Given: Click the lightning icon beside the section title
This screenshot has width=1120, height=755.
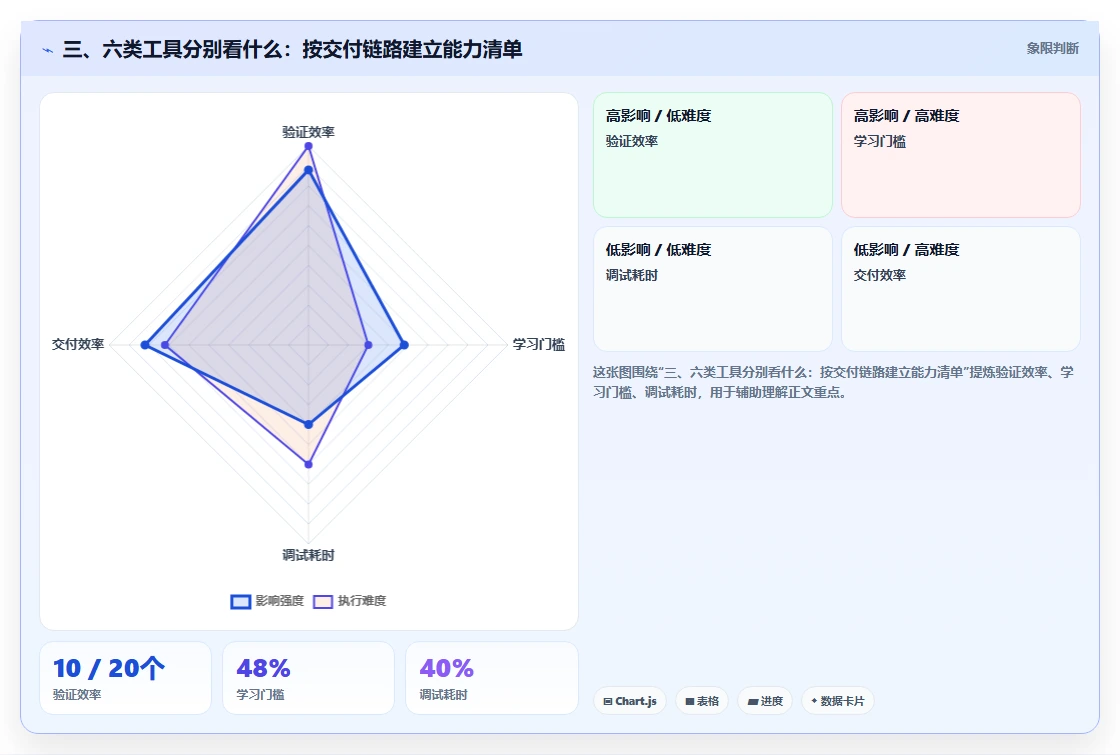Looking at the screenshot, I should pyautogui.click(x=48, y=50).
